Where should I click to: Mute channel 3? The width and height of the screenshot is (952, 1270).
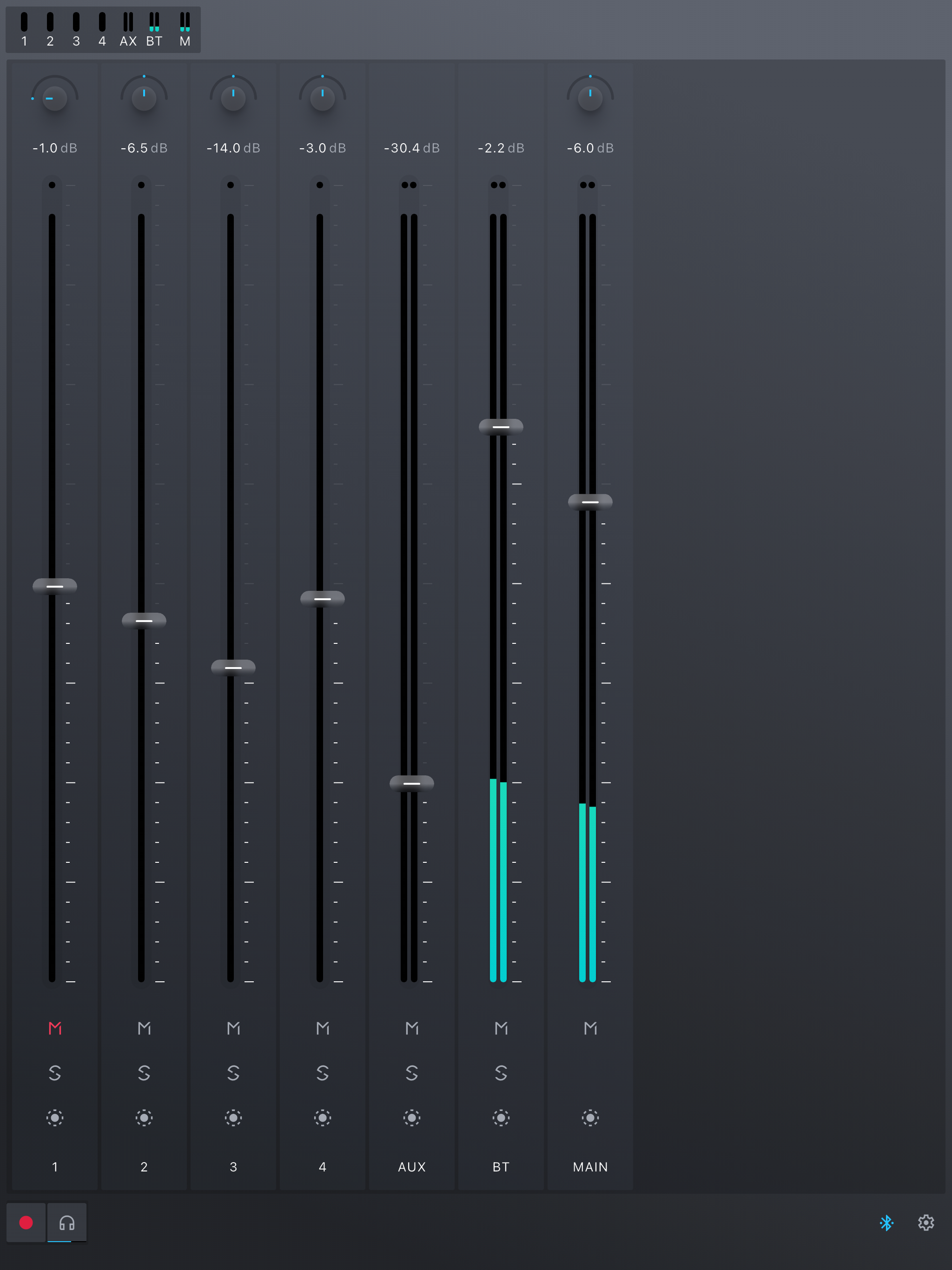233,1028
